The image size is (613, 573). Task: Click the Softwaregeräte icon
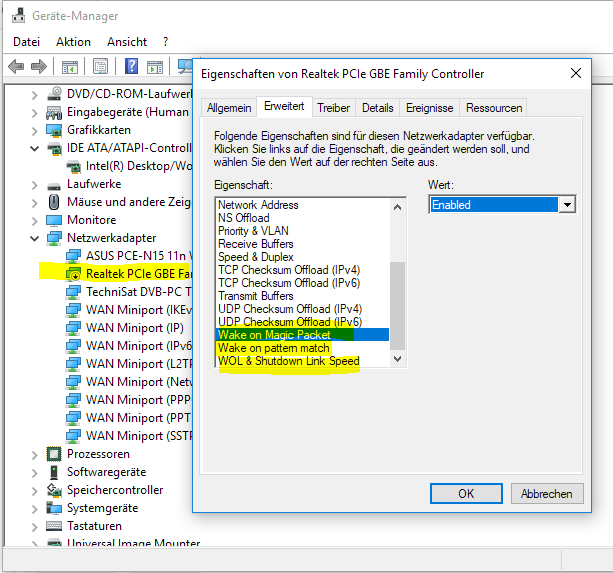(x=54, y=472)
